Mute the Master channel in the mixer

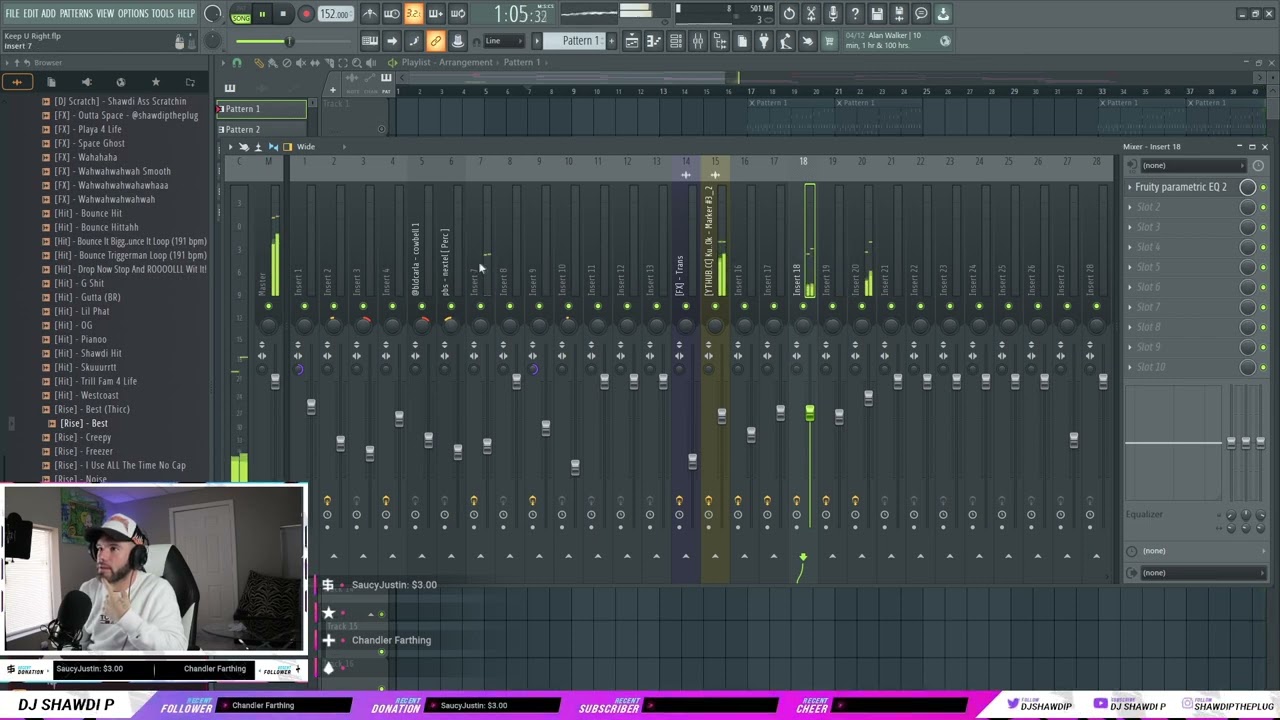click(269, 307)
